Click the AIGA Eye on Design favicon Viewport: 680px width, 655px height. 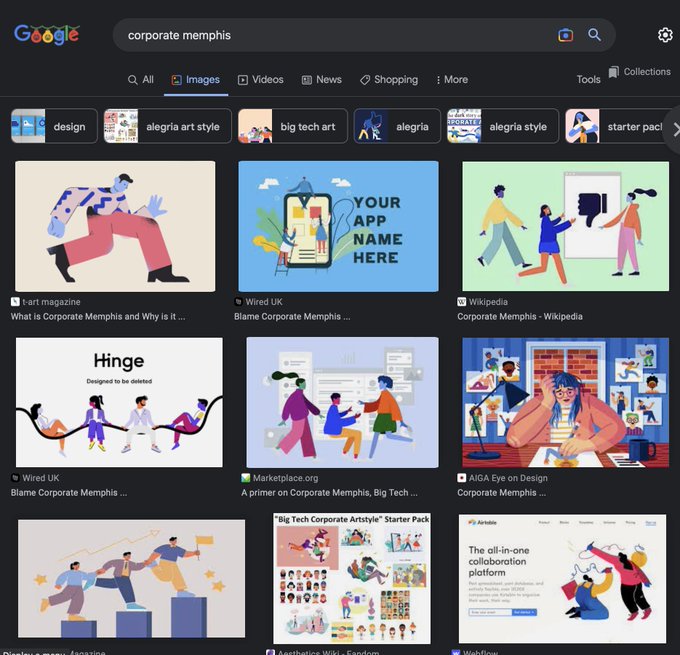pos(461,478)
